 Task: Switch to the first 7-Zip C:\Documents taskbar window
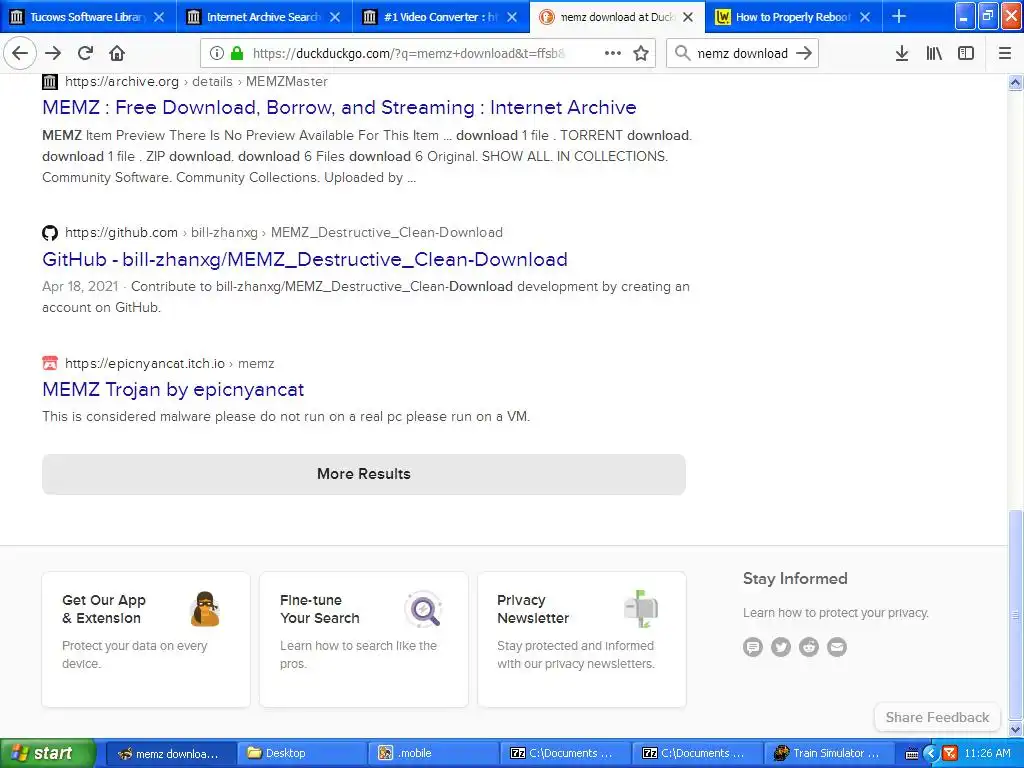566,753
